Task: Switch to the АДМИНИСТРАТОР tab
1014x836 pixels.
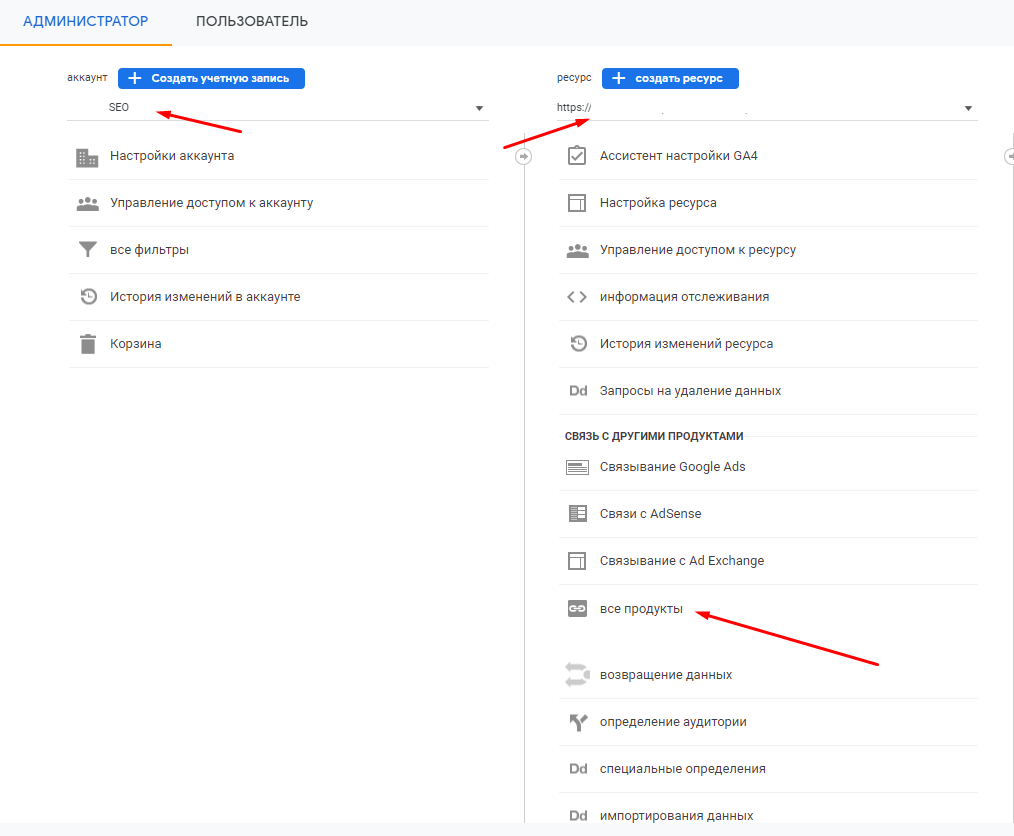Action: 85,21
